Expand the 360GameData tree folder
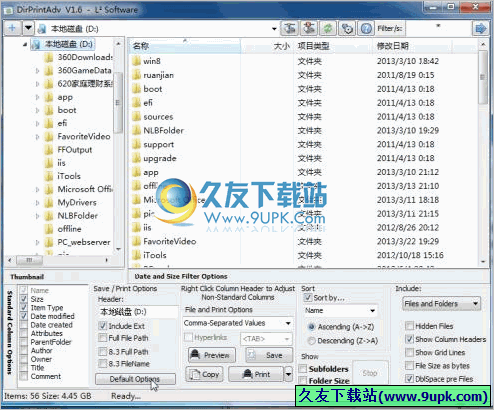Screen dimensions: 494x410 38,71
